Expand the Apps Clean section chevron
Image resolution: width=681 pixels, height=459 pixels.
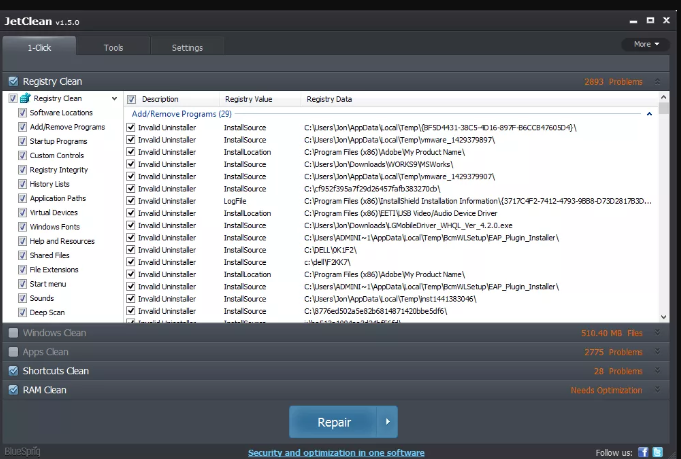658,352
